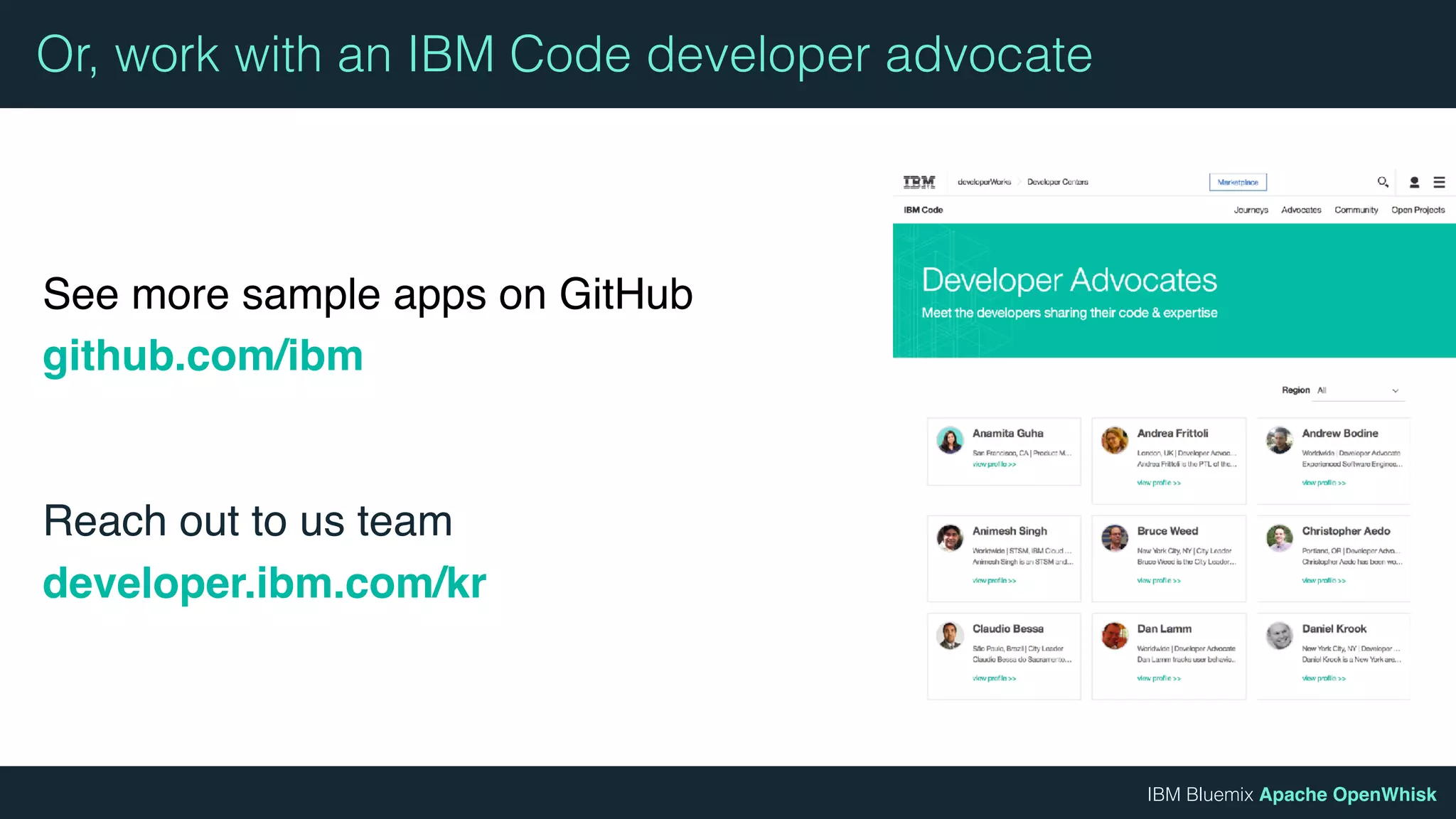Image resolution: width=1456 pixels, height=819 pixels.
Task: Click Dan Lamm's avatar
Action: click(x=1115, y=636)
